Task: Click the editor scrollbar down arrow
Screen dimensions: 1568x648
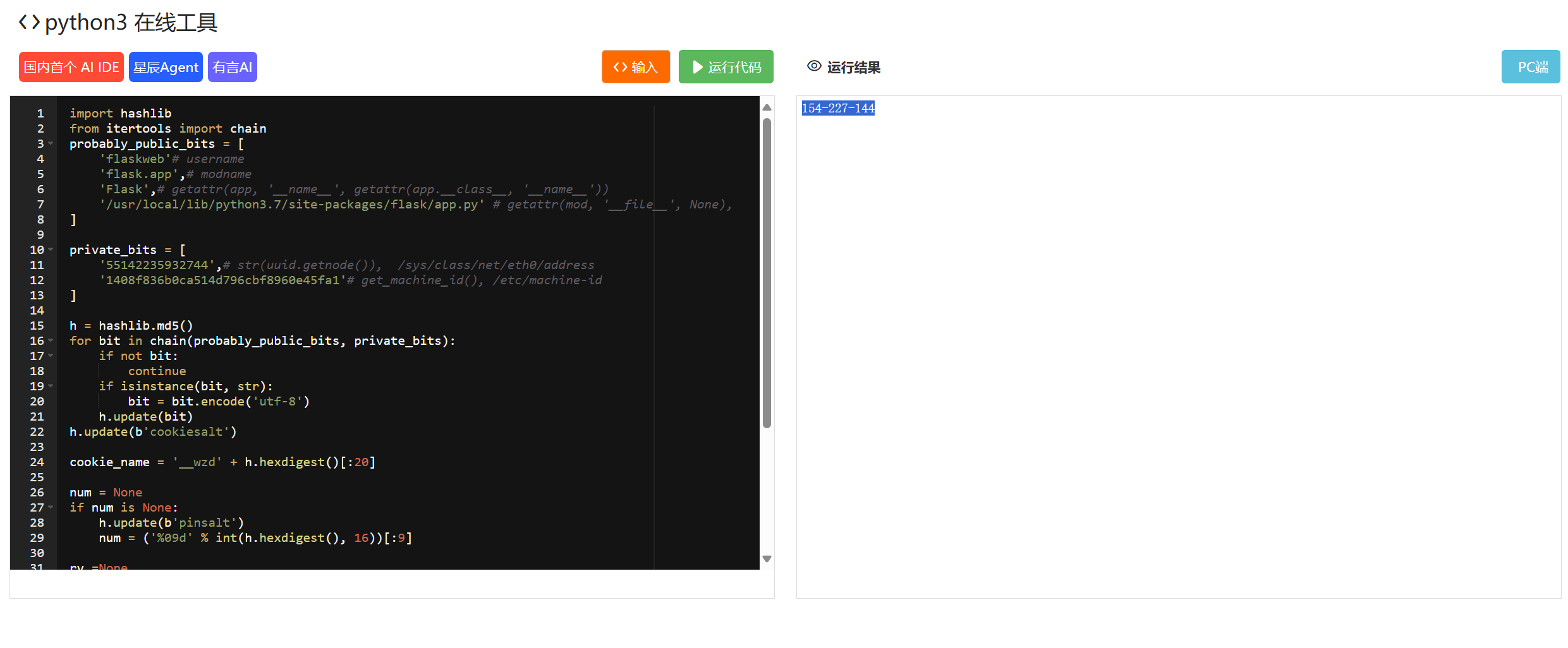Action: (x=767, y=559)
